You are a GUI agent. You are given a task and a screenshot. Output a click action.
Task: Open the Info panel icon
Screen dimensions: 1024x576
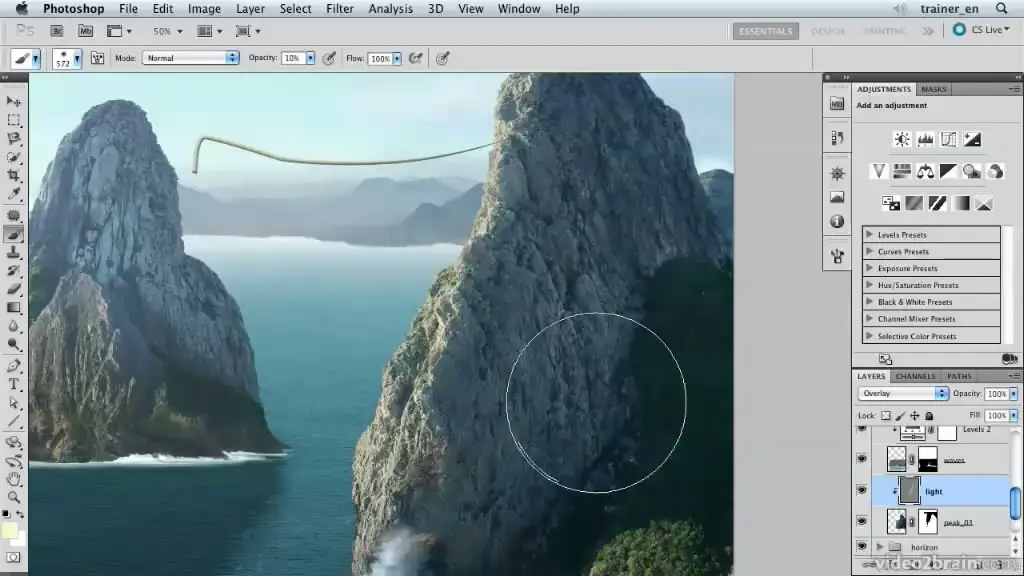click(x=837, y=222)
